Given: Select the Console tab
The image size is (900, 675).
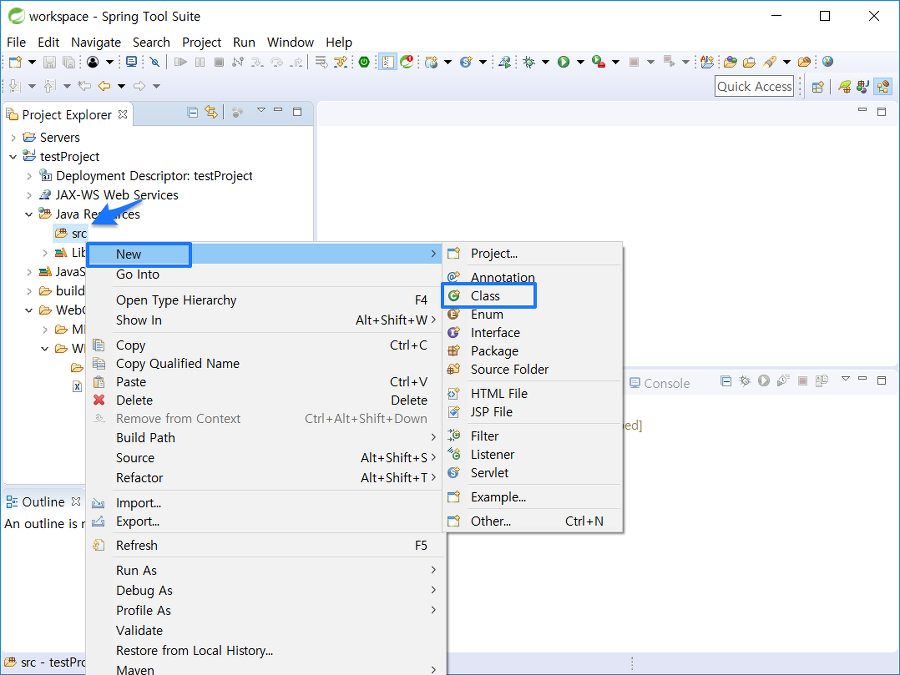Looking at the screenshot, I should point(660,383).
